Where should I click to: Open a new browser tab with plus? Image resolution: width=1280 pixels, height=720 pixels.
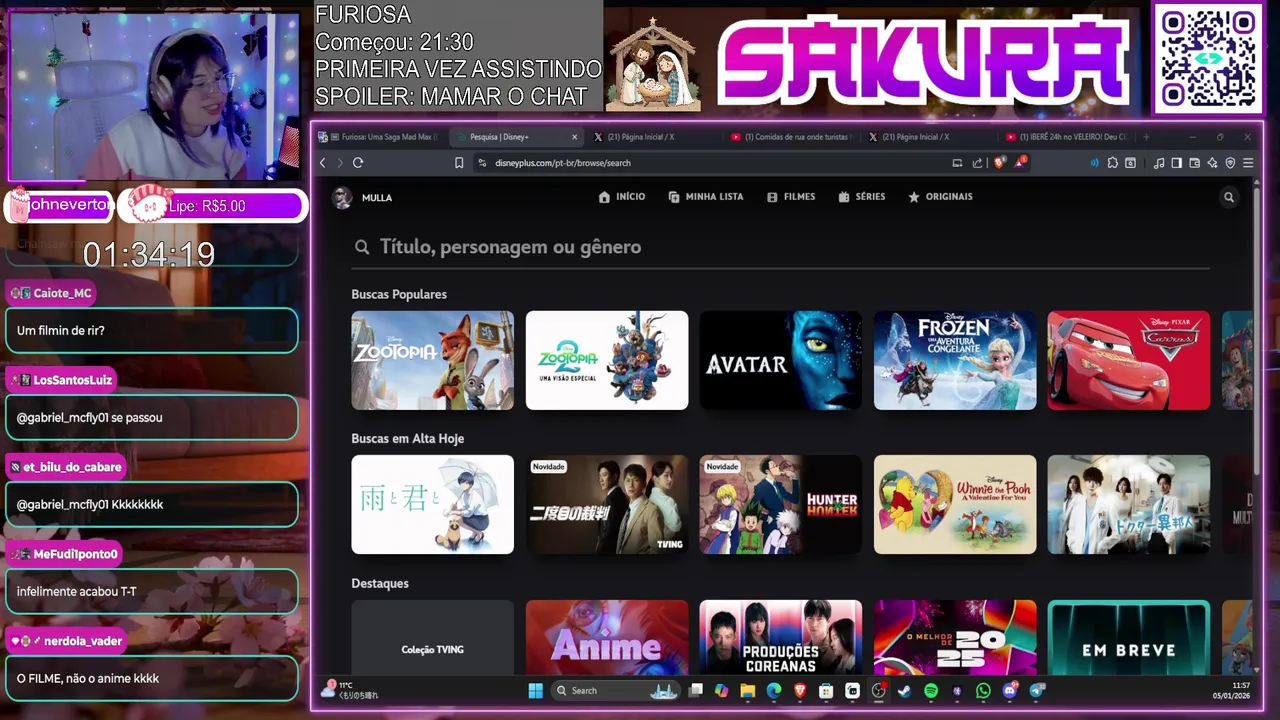pyautogui.click(x=1146, y=137)
